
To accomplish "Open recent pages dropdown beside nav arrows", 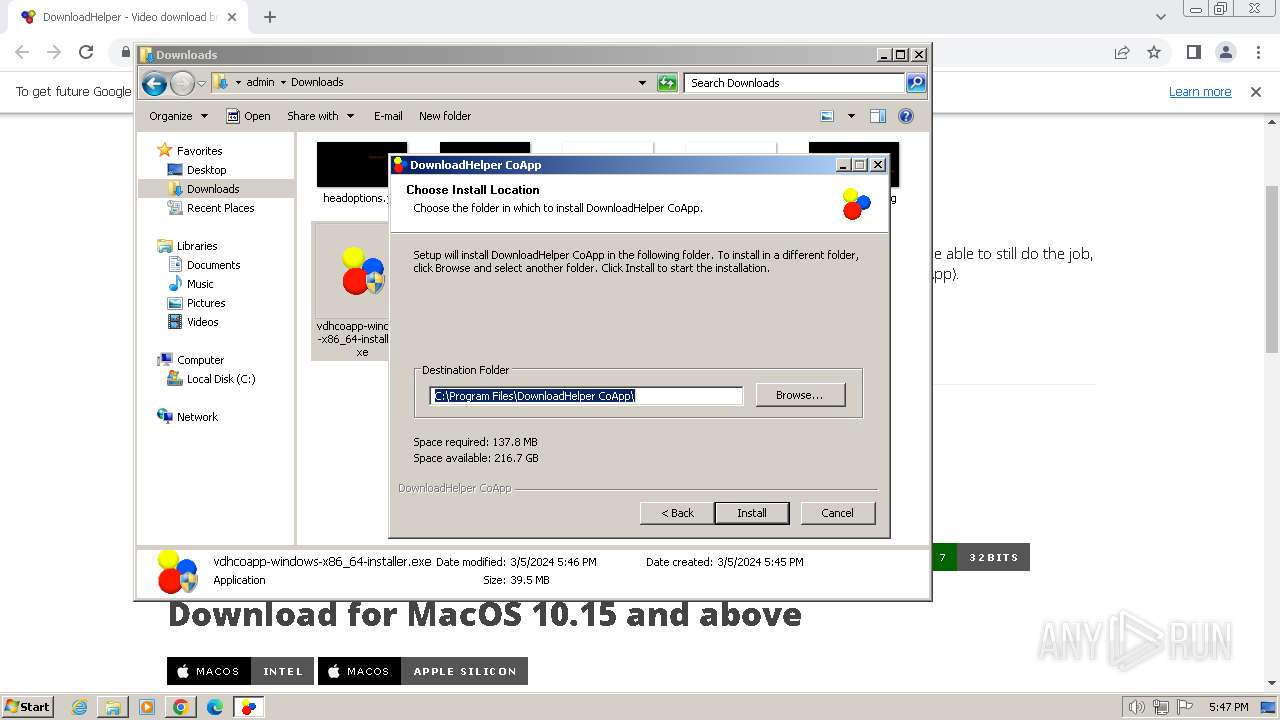I will click(201, 83).
